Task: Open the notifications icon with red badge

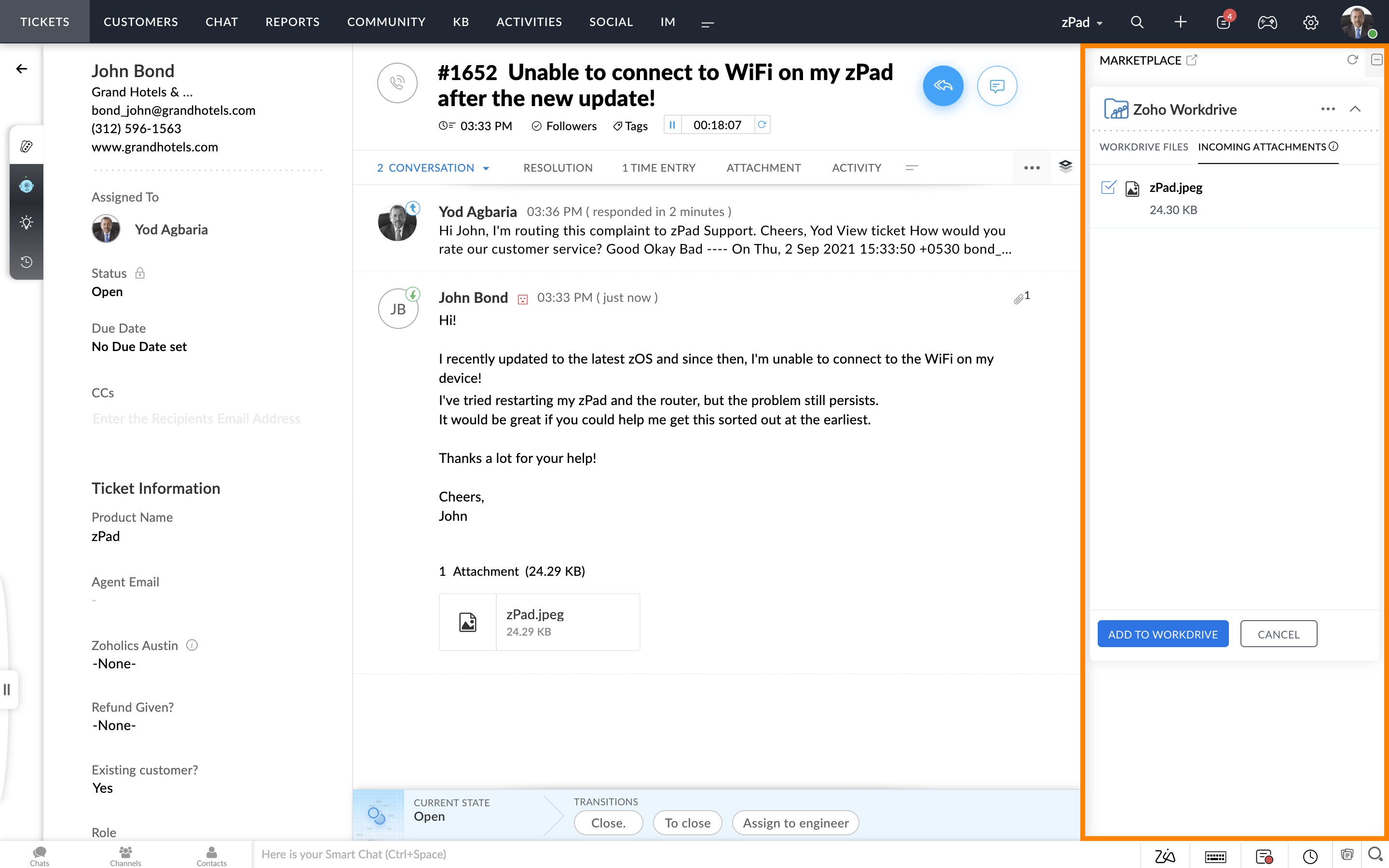Action: [1223, 22]
